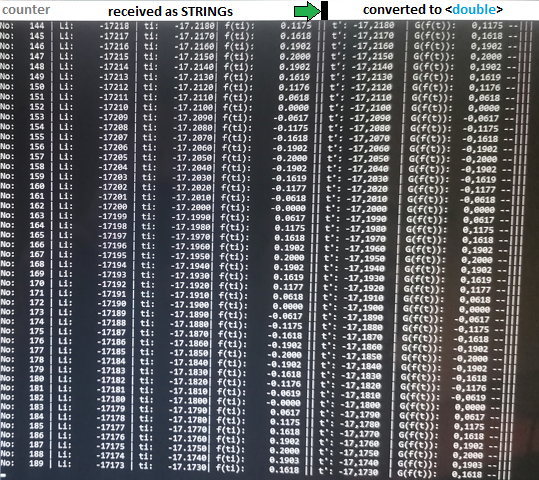Click f(ti) value -0.2000 in row 157
539x480 pixels.
click(x=289, y=158)
